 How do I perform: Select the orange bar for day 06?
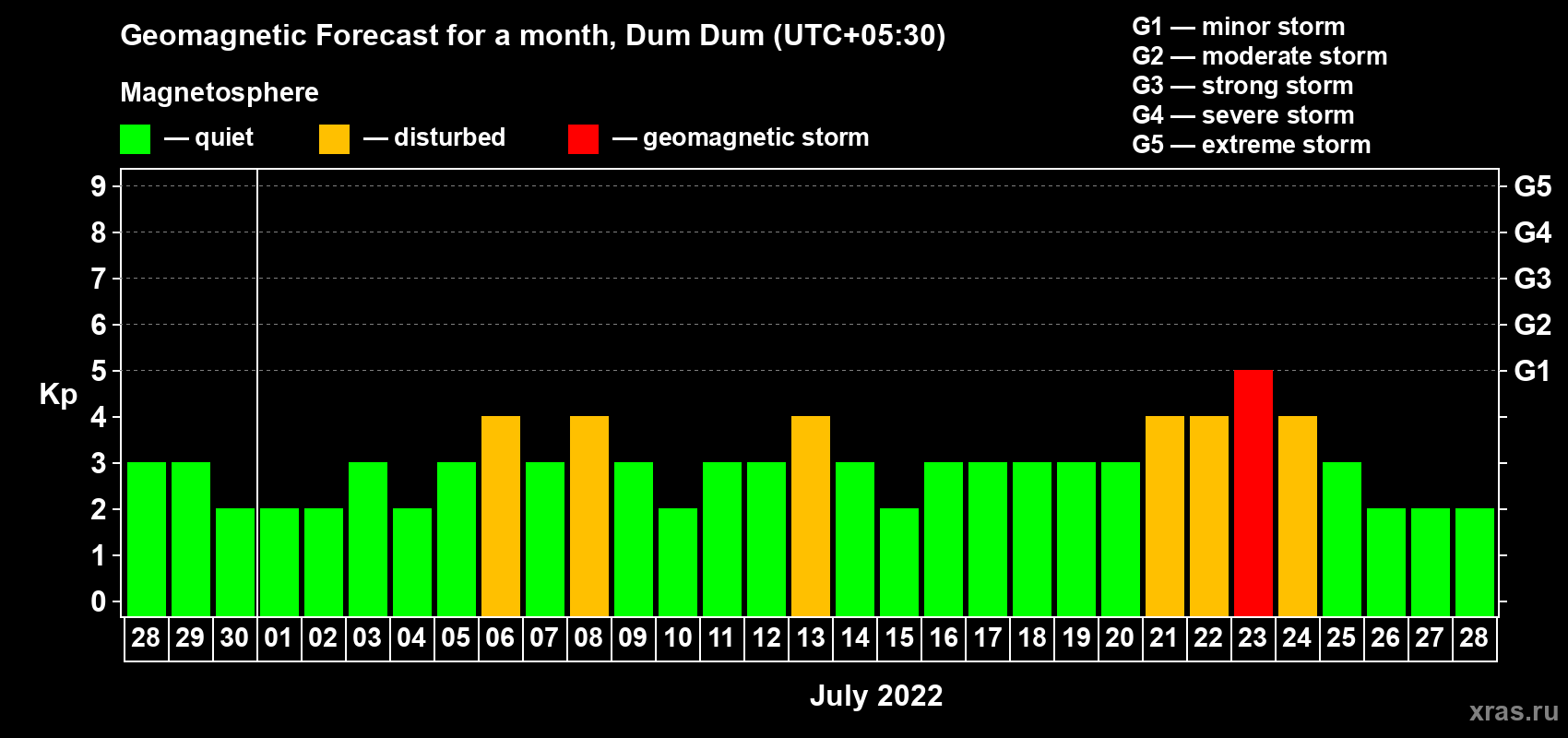point(500,516)
